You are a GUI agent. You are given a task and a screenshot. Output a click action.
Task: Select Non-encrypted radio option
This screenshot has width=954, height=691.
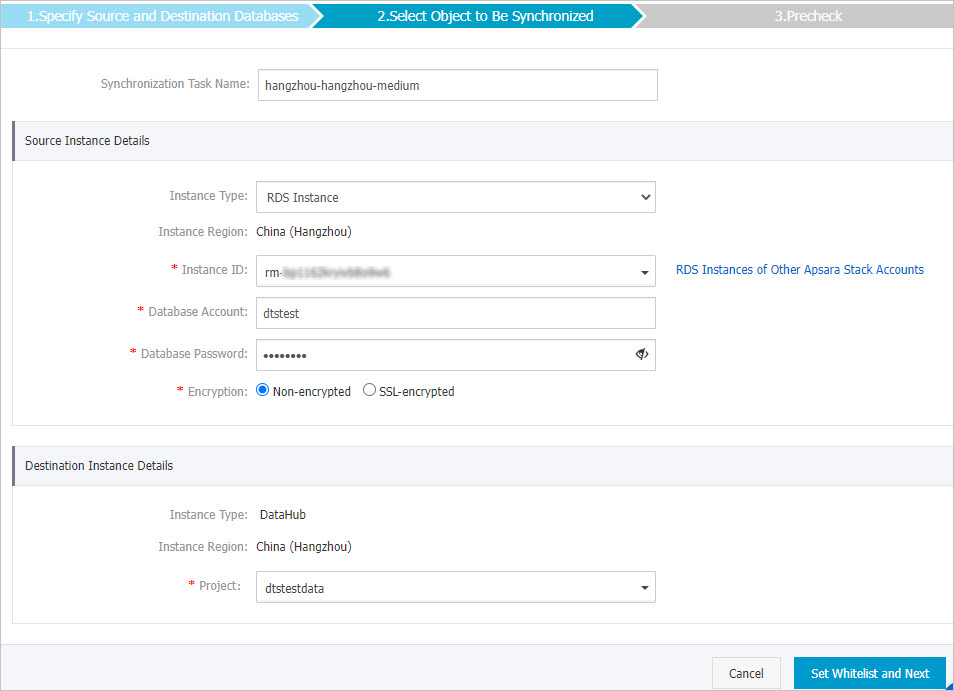click(262, 390)
